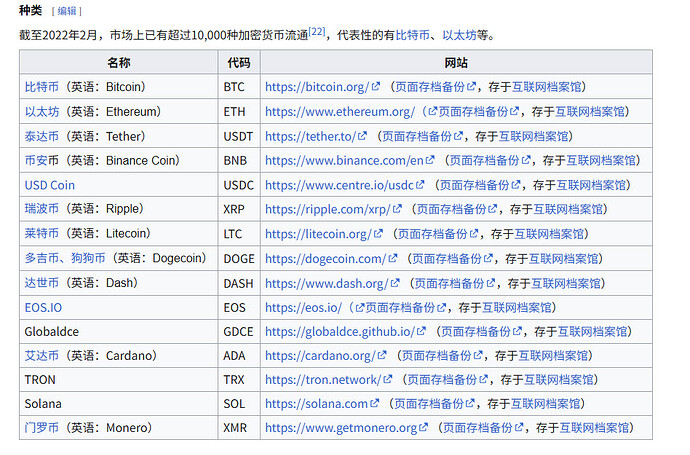Screen dimensions: 690x455
Task: Open 页面存档备份 link in the DASH row
Action: click(455, 283)
